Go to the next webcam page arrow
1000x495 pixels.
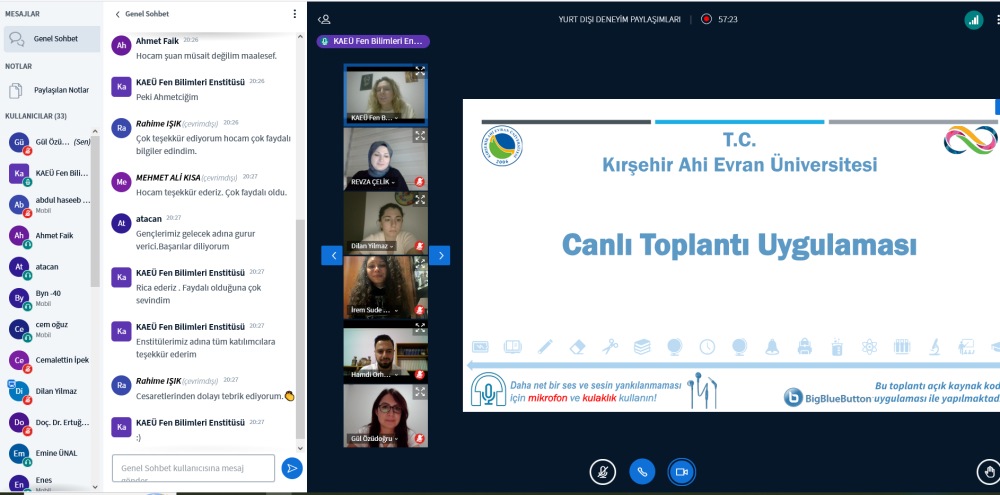[439, 255]
